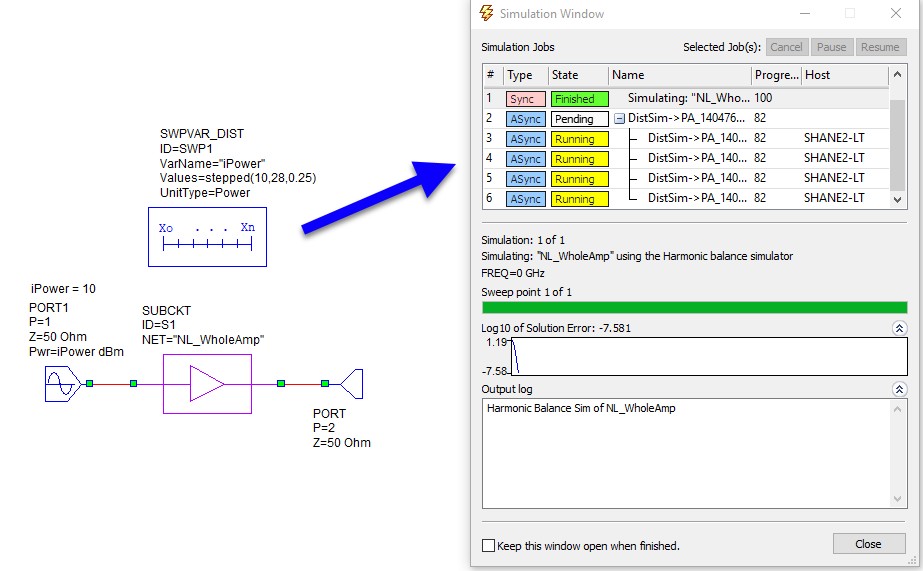Image resolution: width=923 pixels, height=571 pixels.
Task: Sort jobs by the Progress column header
Action: (776, 75)
